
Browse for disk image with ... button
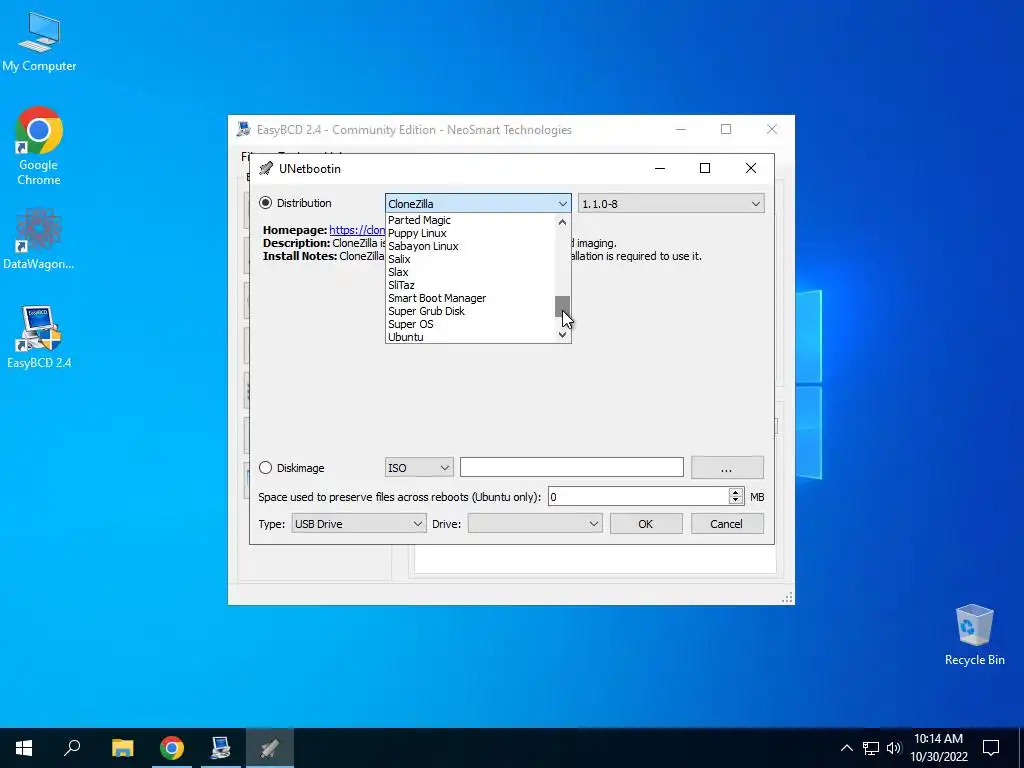tap(727, 468)
